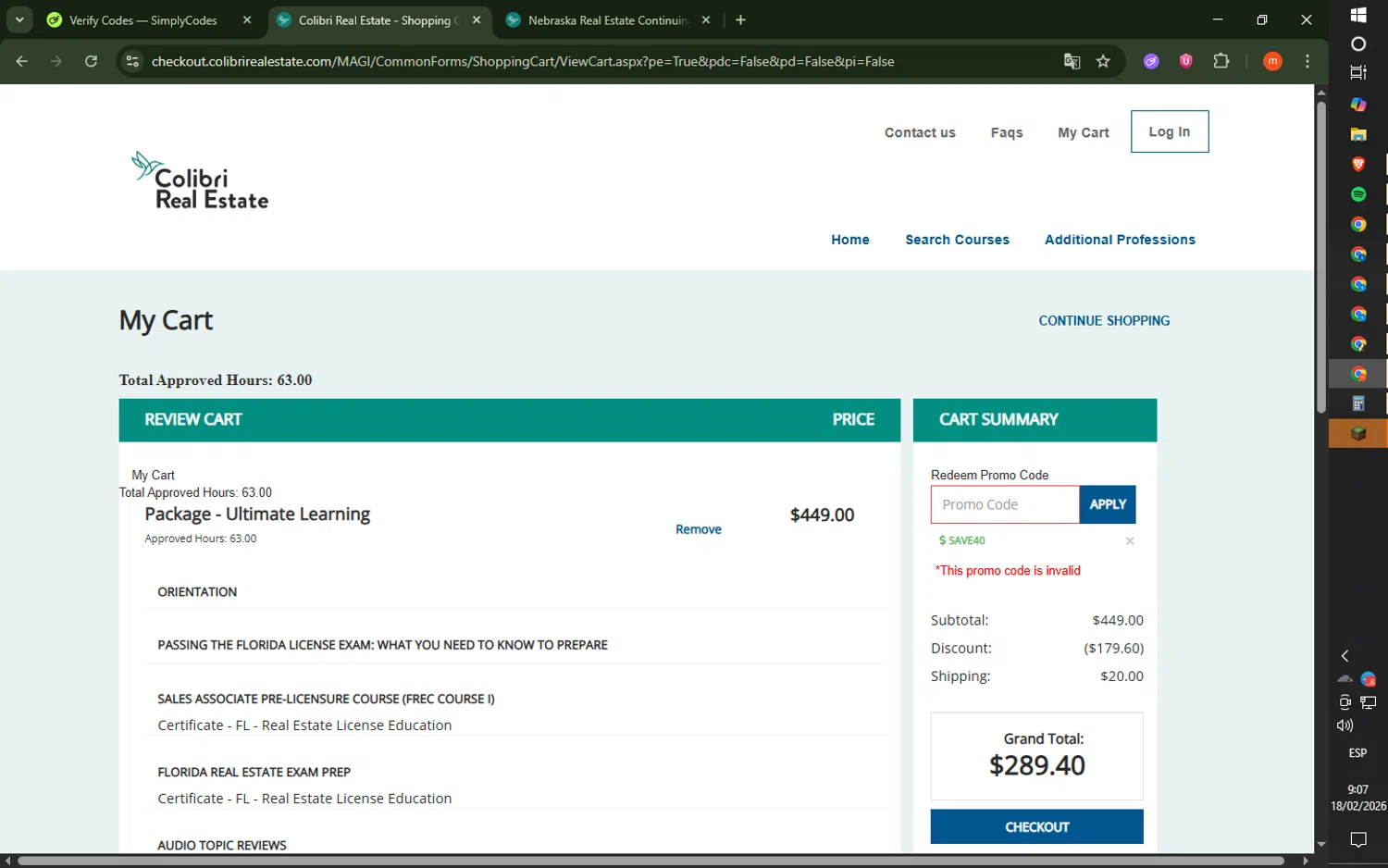Click the Grand Total $289.40 amount
The image size is (1388, 868).
pos(1036,765)
